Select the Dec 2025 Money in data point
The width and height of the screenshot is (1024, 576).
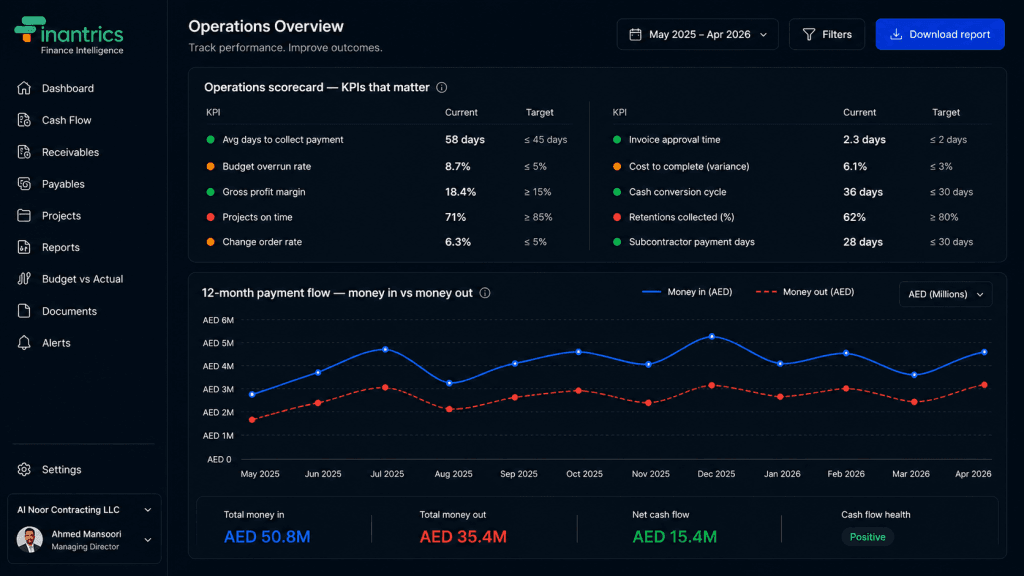pyautogui.click(x=712, y=337)
